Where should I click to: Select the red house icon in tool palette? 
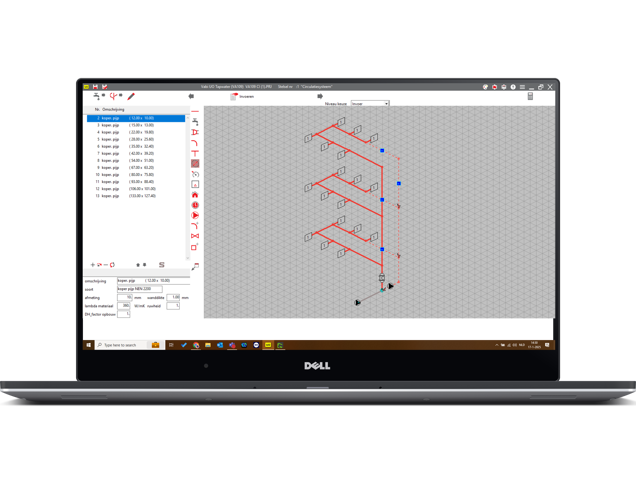[x=195, y=194]
